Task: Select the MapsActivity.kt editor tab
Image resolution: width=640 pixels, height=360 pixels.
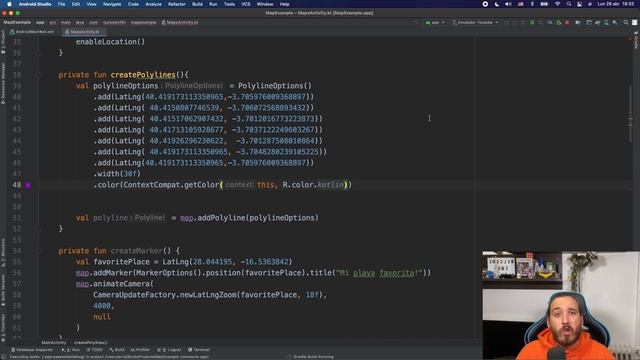Action: coord(84,31)
